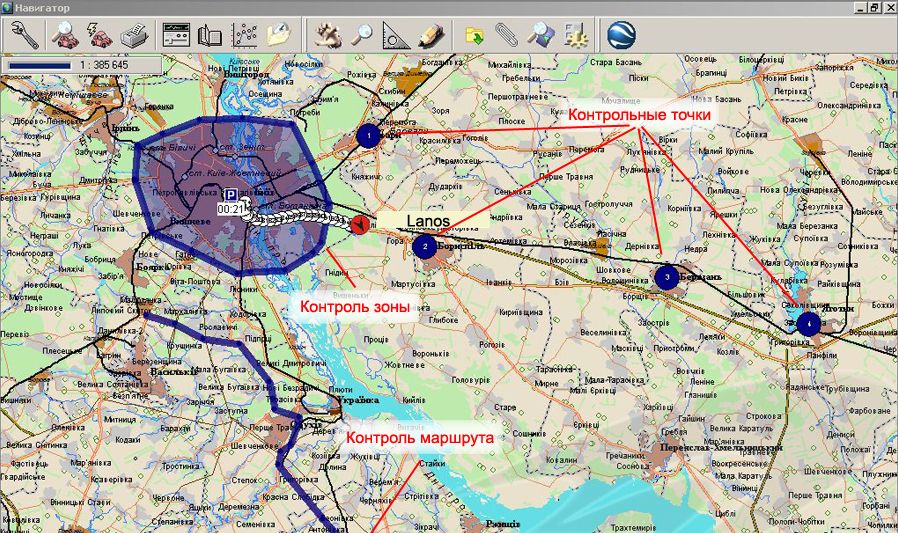Image resolution: width=898 pixels, height=533 pixels.
Task: Click control point 2 marker near Бориспіль
Action: 425,246
